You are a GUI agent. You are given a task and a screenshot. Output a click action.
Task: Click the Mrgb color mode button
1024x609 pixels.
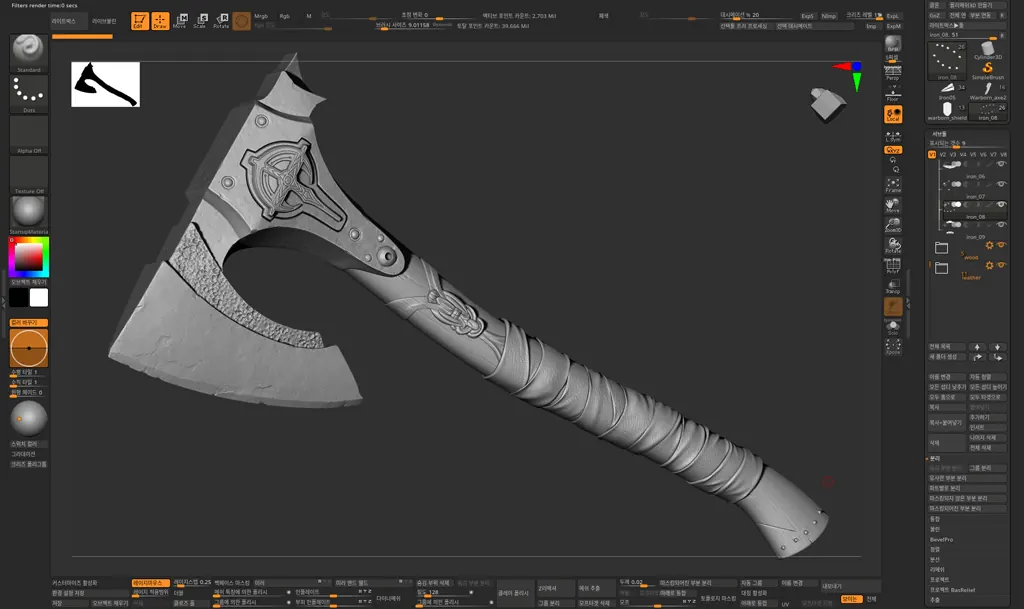[261, 16]
